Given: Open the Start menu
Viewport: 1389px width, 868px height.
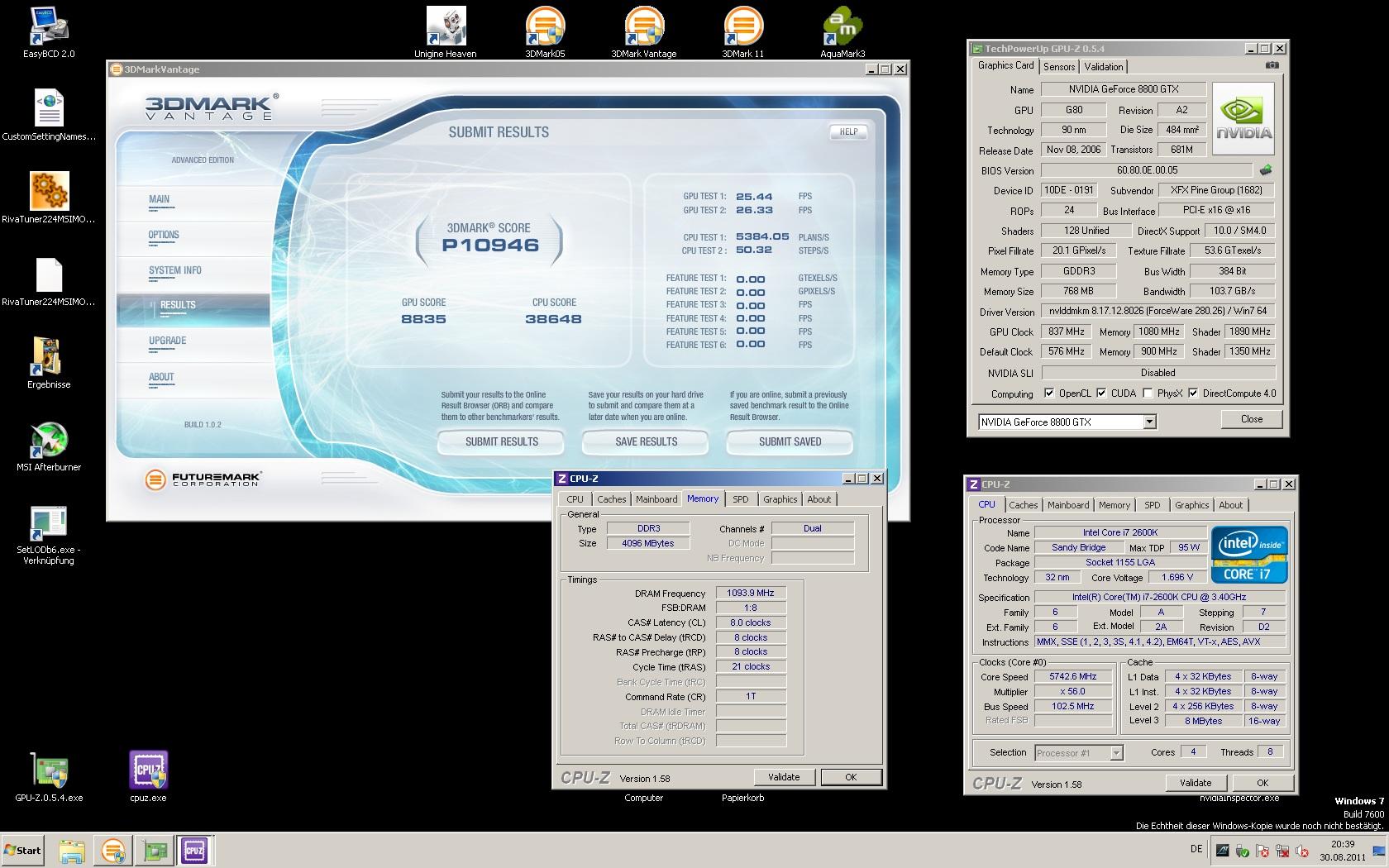Looking at the screenshot, I should (23, 850).
